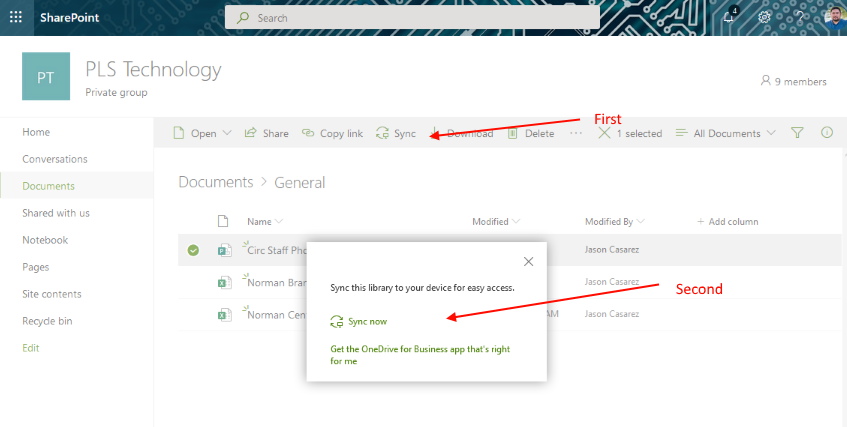
Task: Open the SharePoint app launcher waffle icon
Action: [15, 18]
